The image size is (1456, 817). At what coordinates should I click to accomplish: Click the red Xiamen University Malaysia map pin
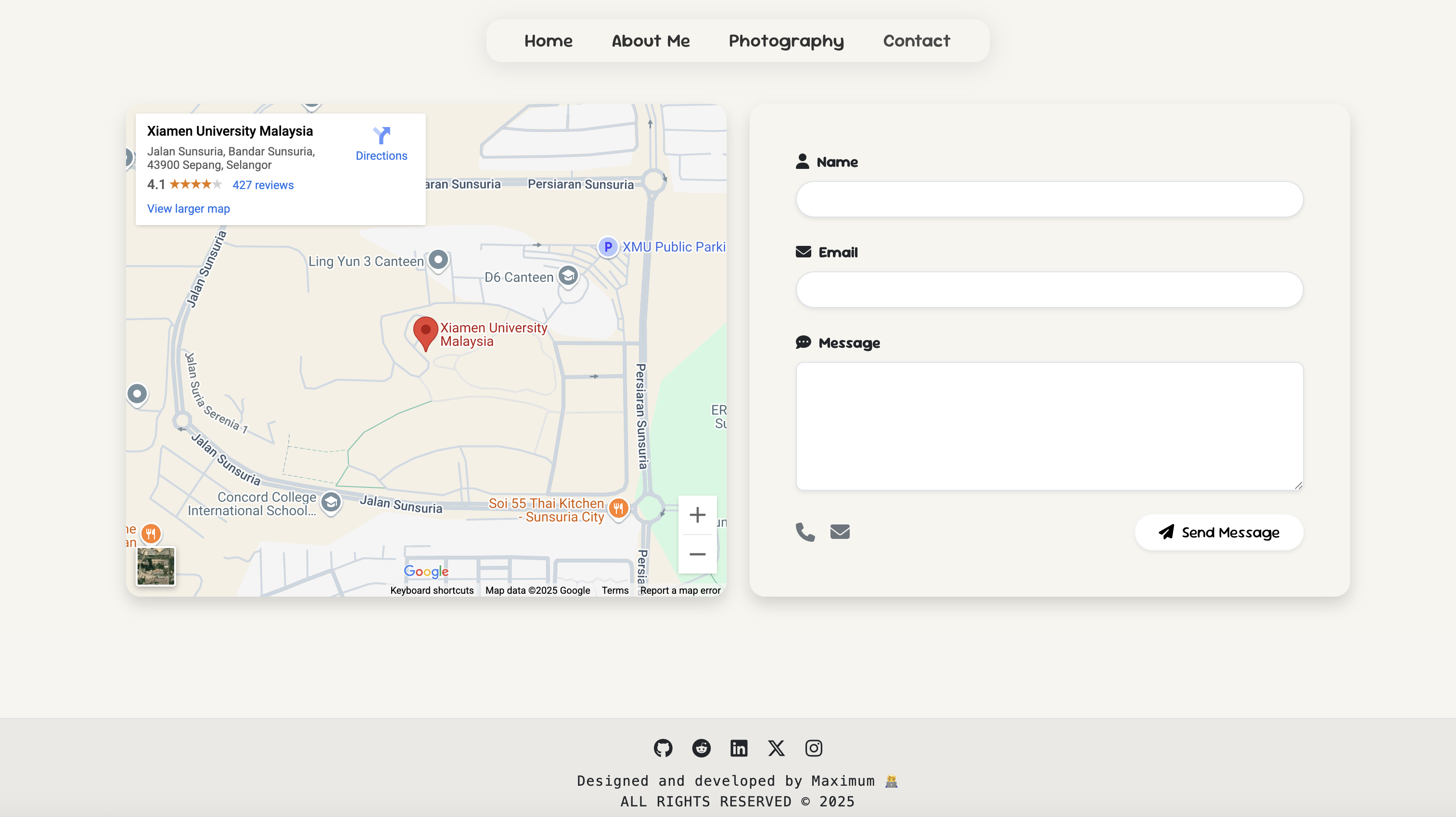click(x=426, y=333)
